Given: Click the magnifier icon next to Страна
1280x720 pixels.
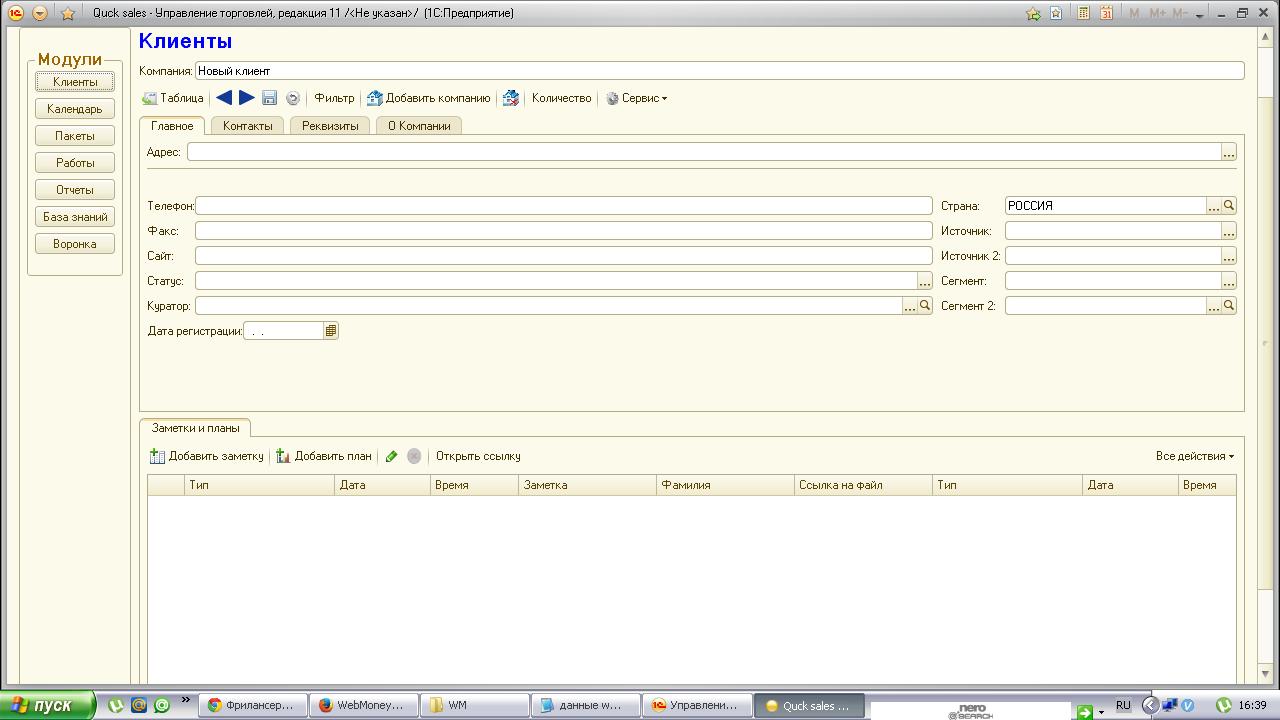Looking at the screenshot, I should [x=1229, y=206].
